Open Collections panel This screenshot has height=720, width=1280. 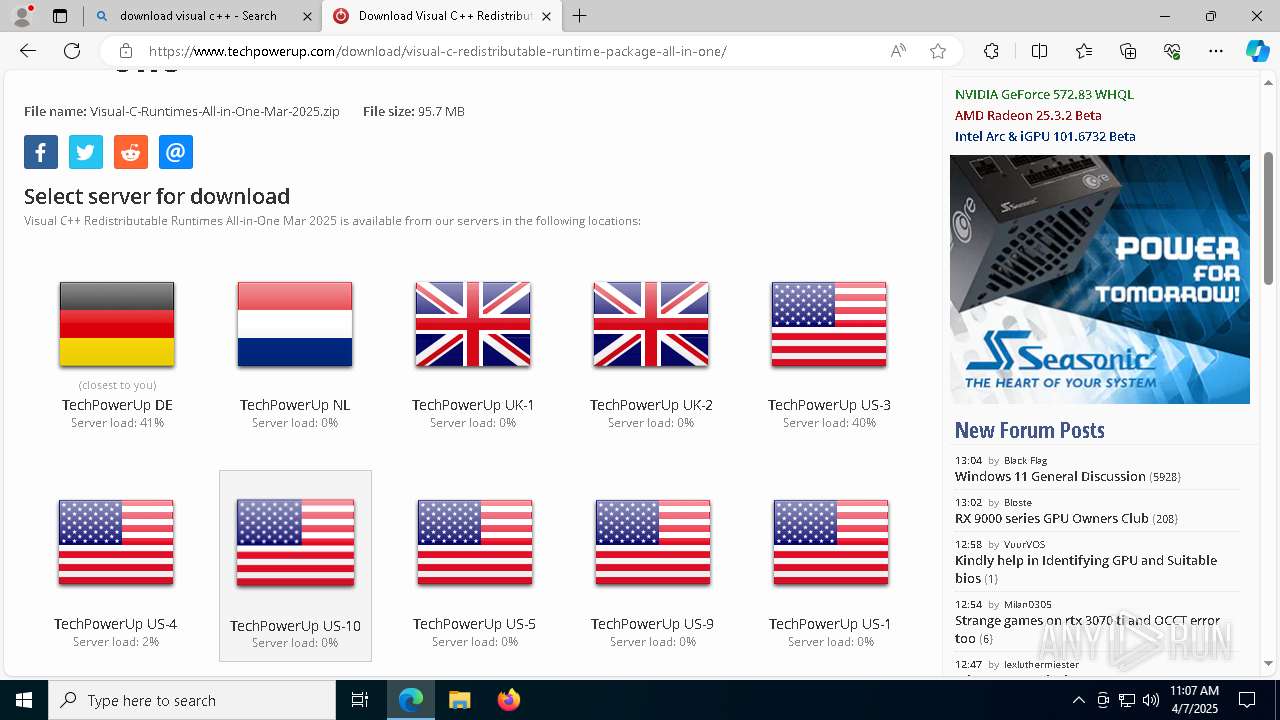pyautogui.click(x=1128, y=51)
